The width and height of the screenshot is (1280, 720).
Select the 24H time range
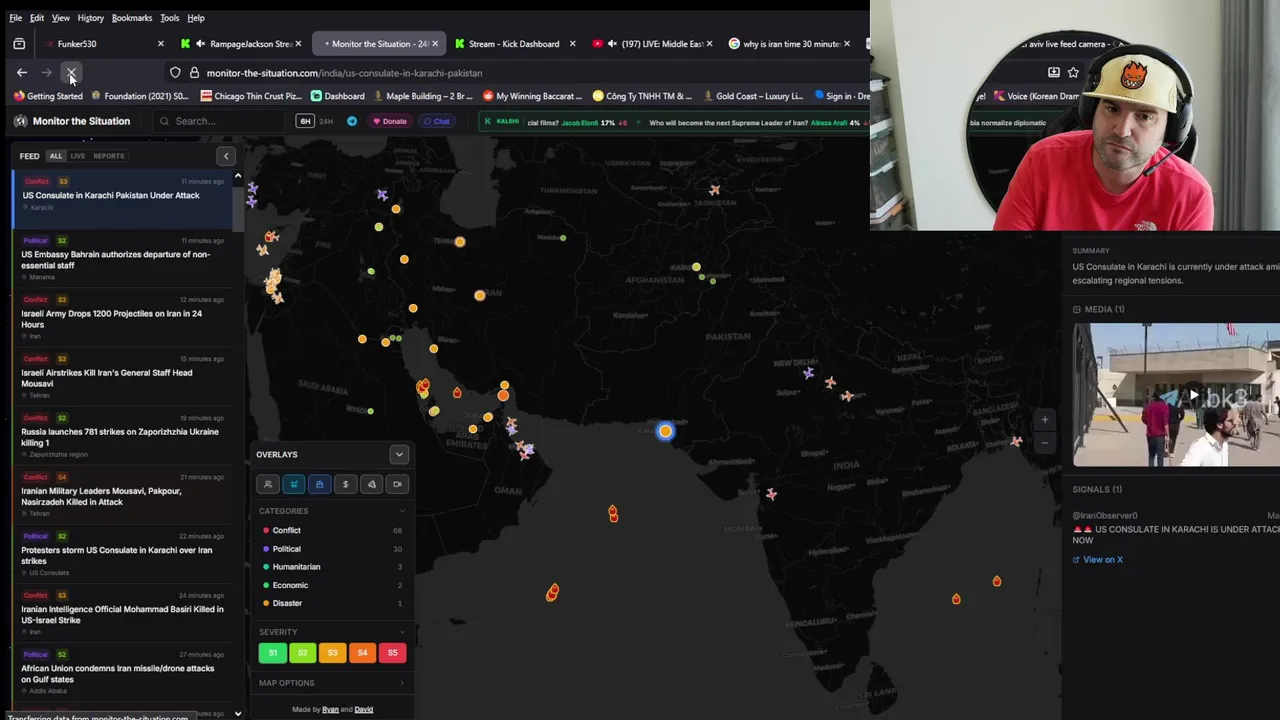[x=326, y=121]
